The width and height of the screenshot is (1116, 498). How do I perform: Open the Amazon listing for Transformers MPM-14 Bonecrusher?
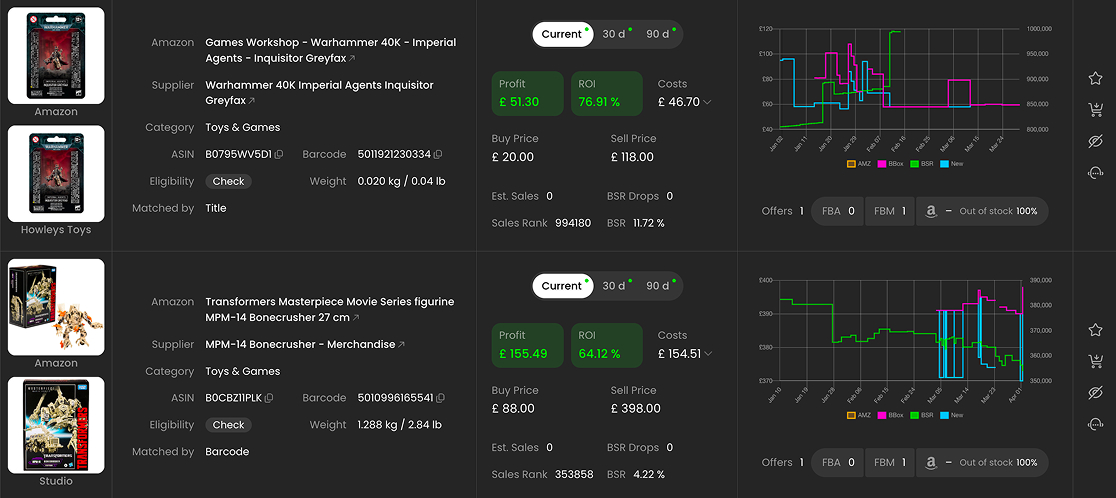pos(356,317)
